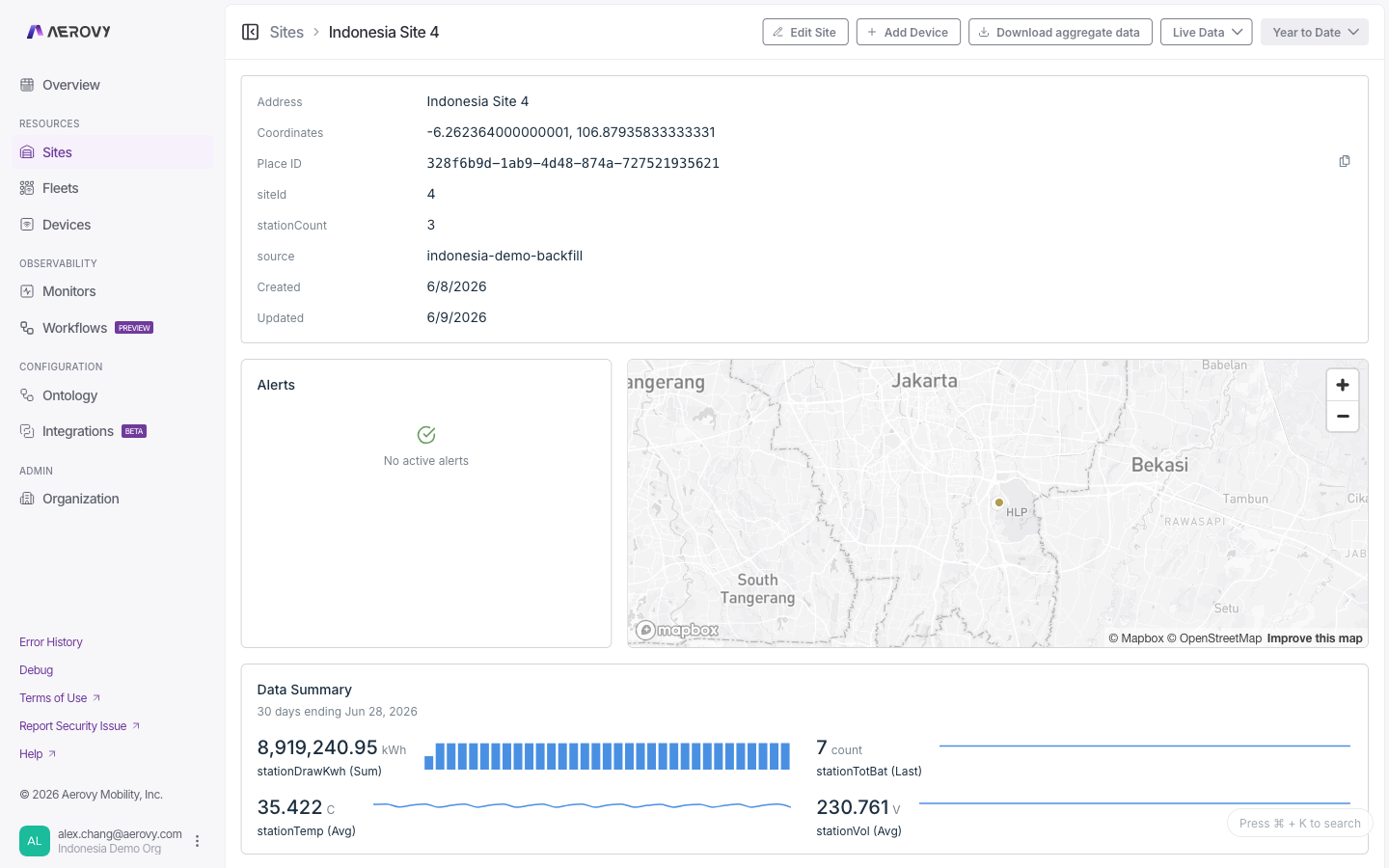Screen dimensions: 1389x868
Task: Click the Monitors icon in sidebar
Action: point(27,291)
